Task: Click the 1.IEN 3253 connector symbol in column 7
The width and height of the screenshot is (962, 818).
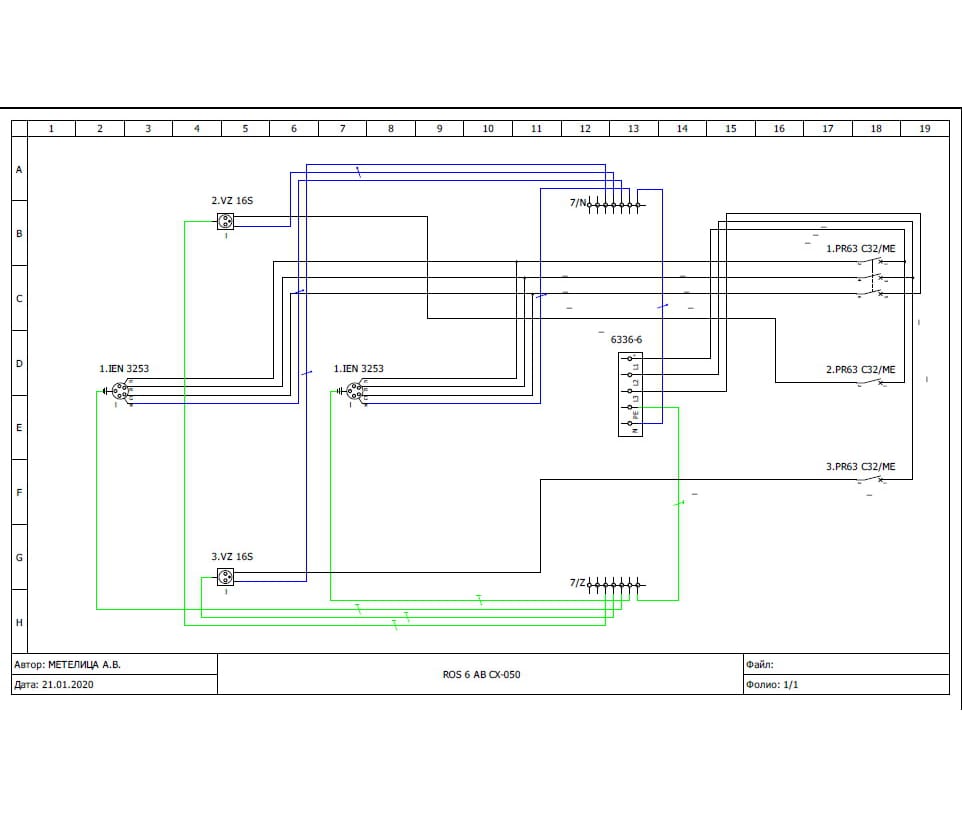Action: pyautogui.click(x=353, y=393)
